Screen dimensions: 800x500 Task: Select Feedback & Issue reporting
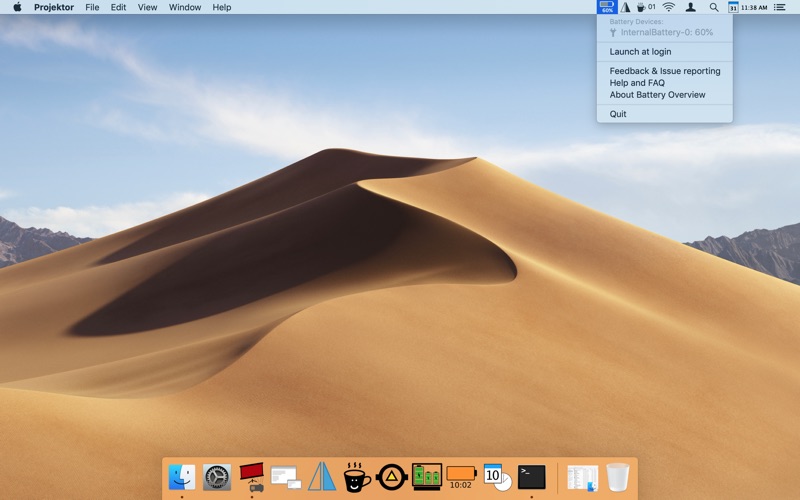[x=665, y=71]
